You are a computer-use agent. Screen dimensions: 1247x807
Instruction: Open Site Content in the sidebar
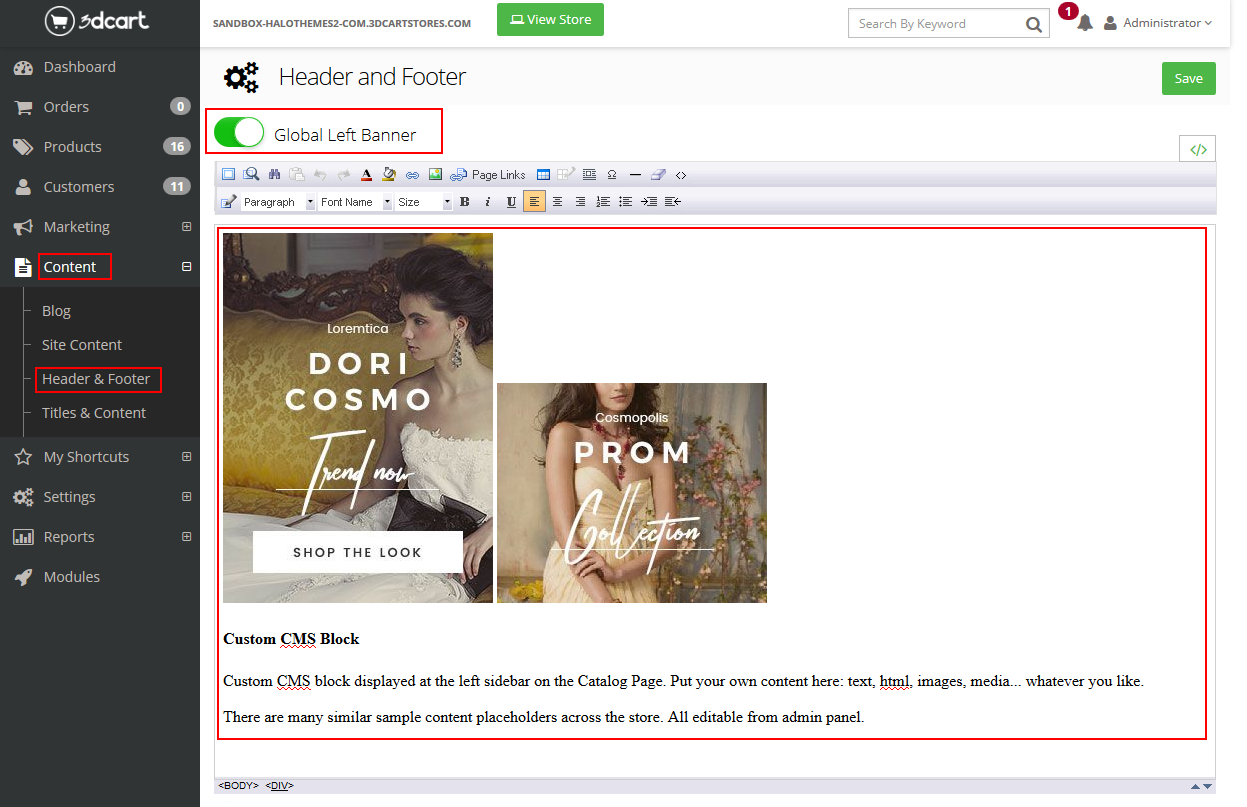(x=82, y=345)
